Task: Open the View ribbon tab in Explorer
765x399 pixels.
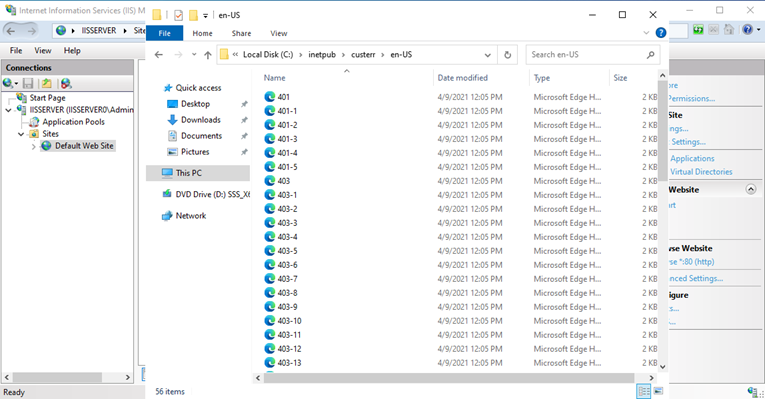Action: coord(279,33)
